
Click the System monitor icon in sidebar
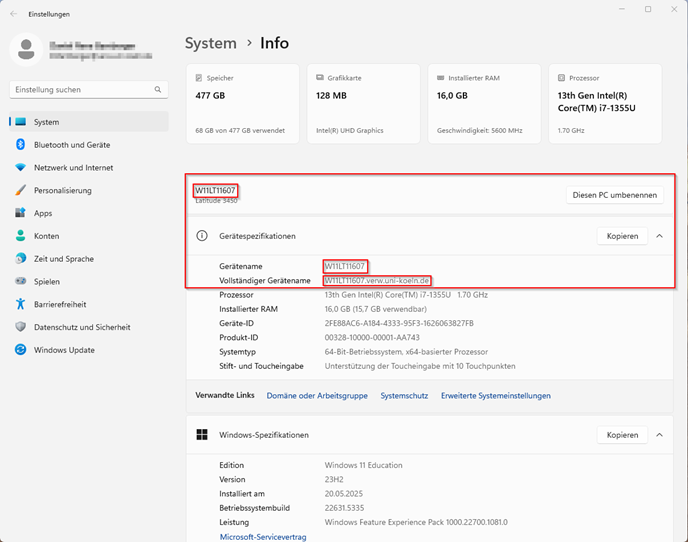click(21, 122)
